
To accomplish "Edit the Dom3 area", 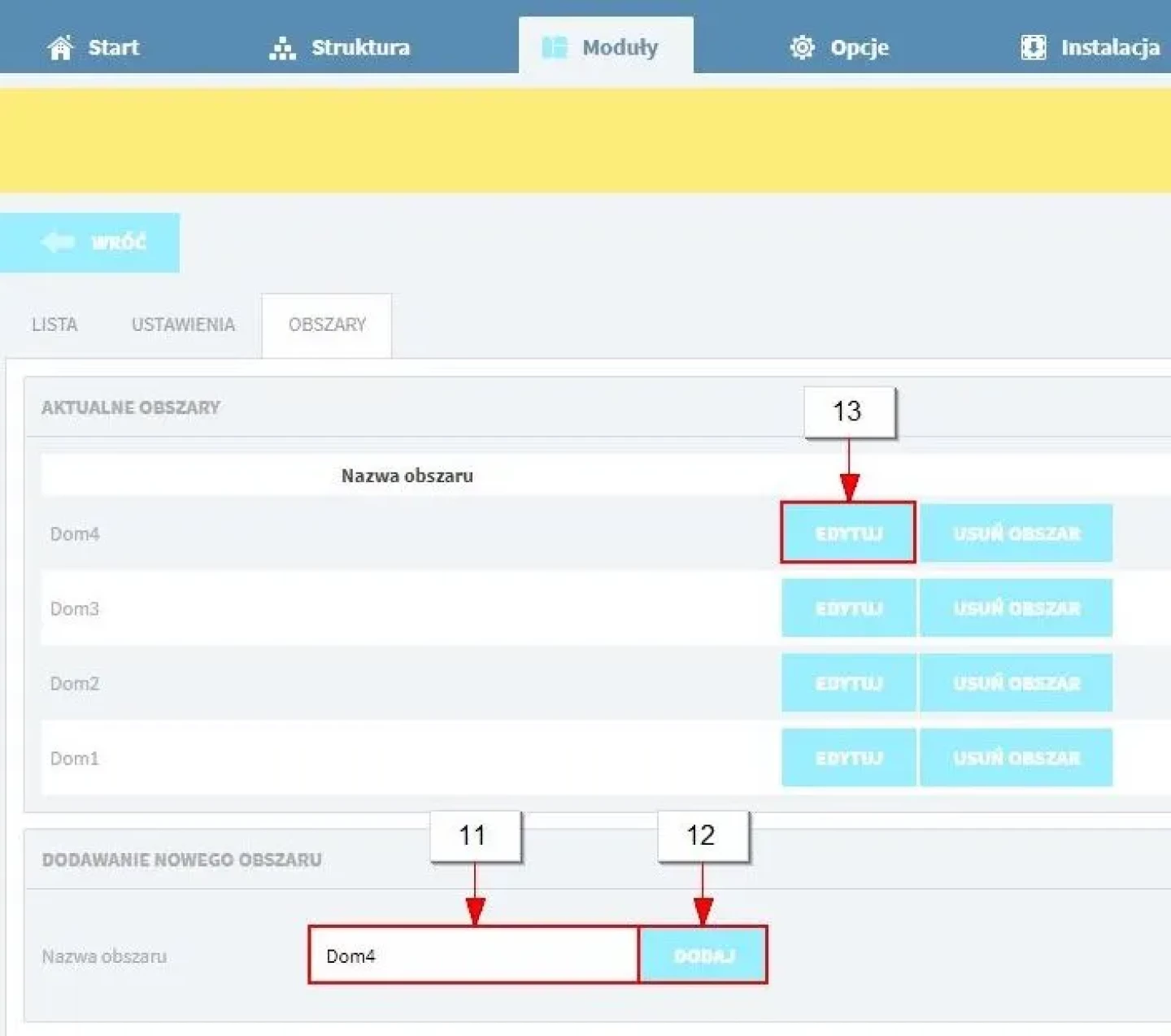I will (848, 608).
